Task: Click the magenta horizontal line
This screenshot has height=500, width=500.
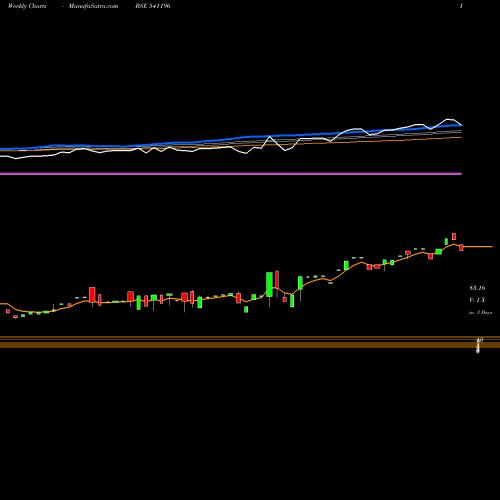Action: pos(231,174)
